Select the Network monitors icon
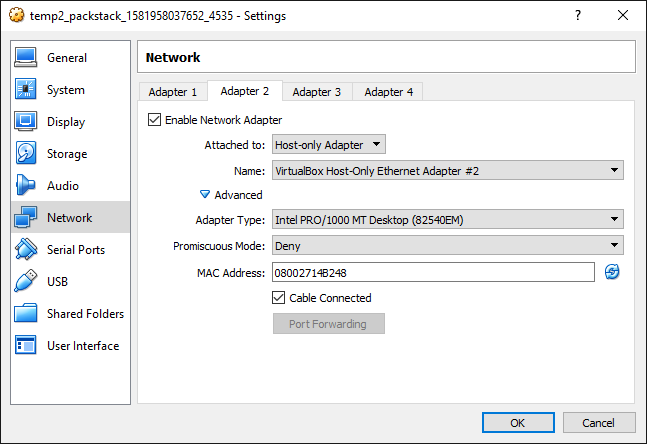647x444 pixels. (x=26, y=217)
